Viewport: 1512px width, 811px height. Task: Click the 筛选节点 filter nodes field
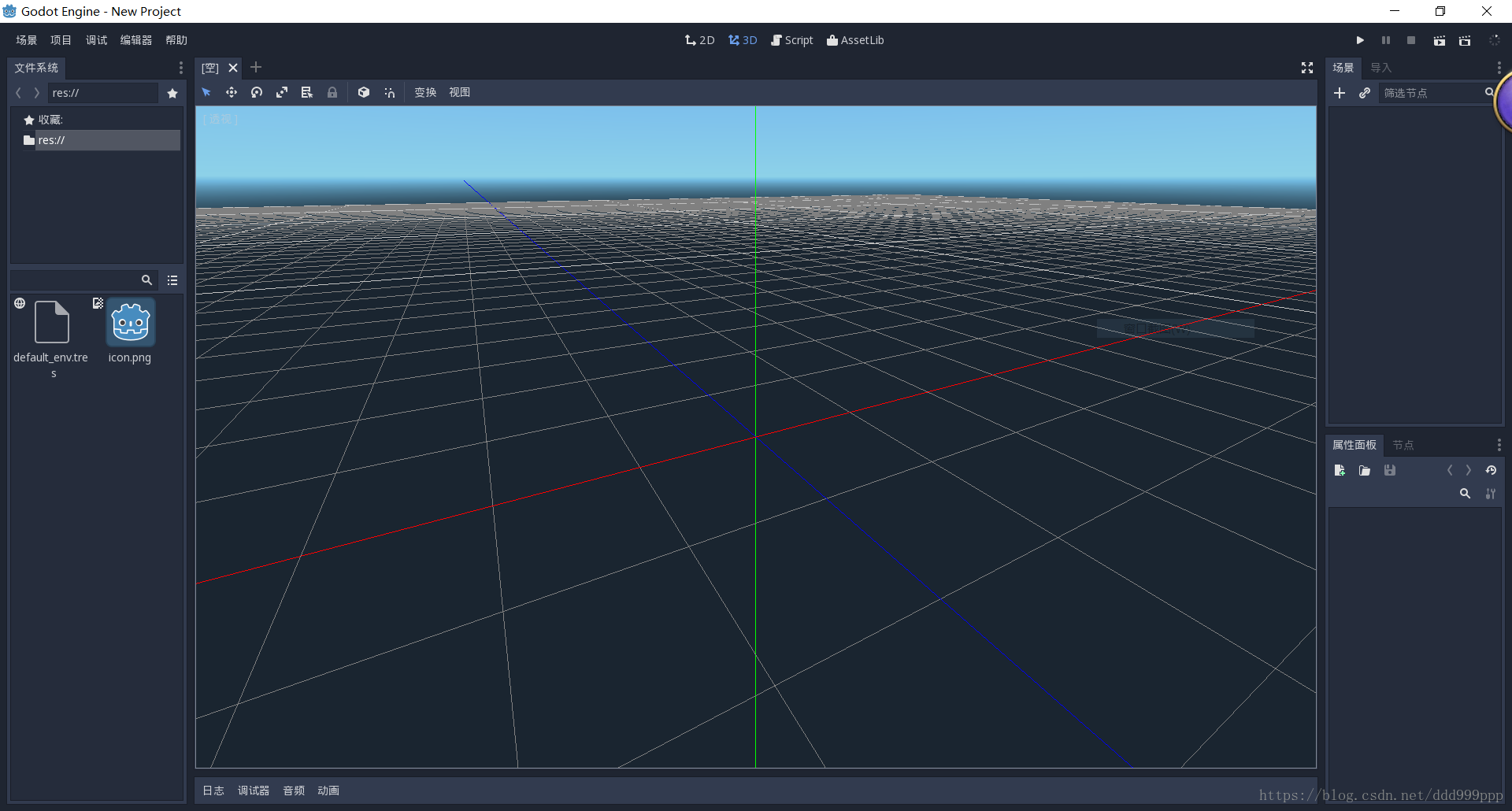[1438, 93]
